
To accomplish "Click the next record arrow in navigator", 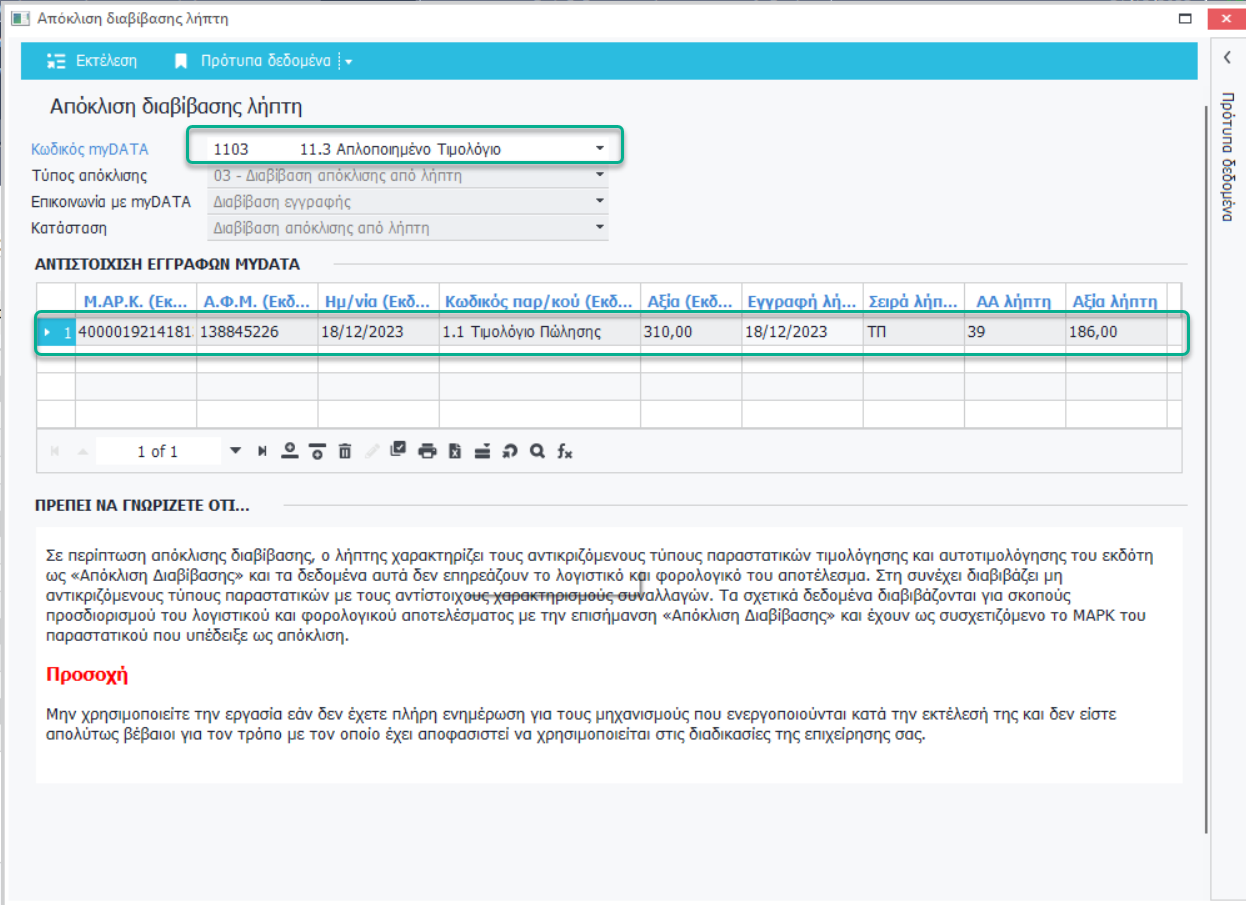I will (236, 452).
